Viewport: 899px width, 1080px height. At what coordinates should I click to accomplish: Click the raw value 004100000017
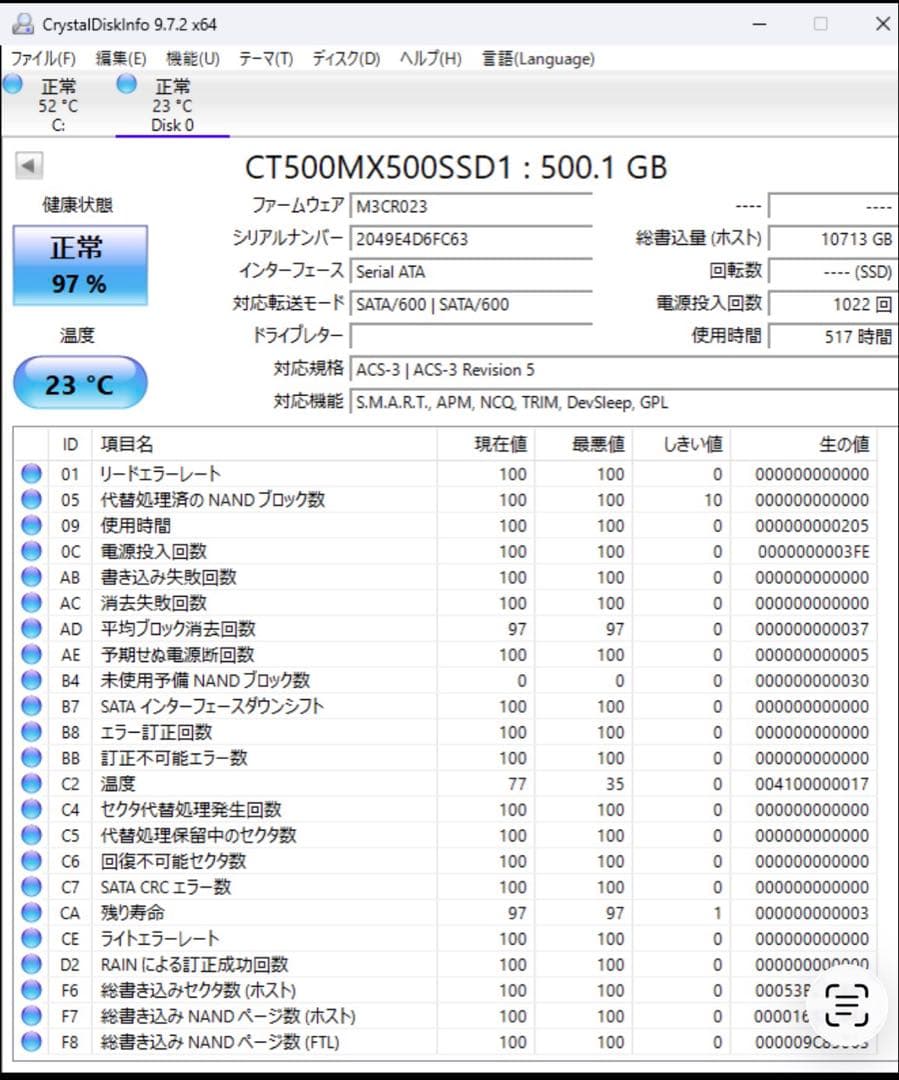[812, 784]
